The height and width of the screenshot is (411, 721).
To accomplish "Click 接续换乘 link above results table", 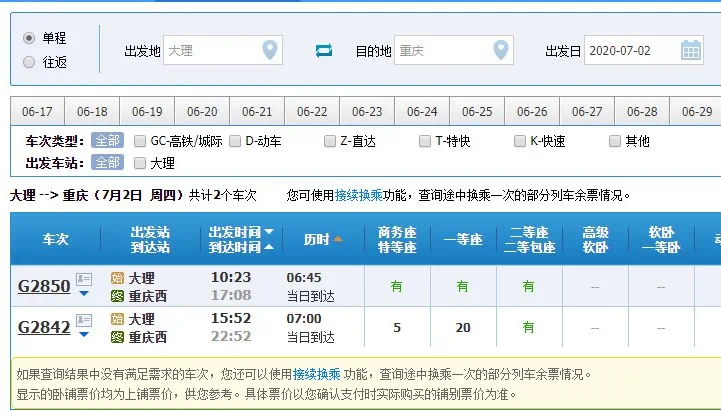I will 359,195.
